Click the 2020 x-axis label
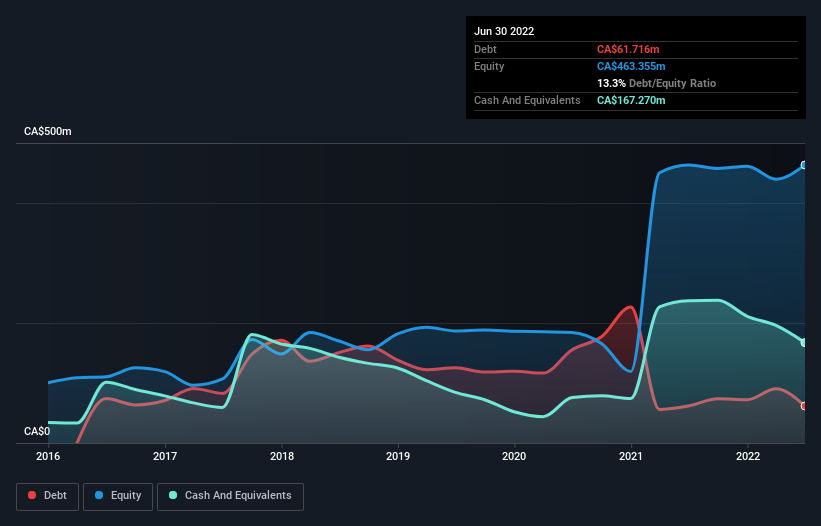The image size is (821, 526). point(514,456)
